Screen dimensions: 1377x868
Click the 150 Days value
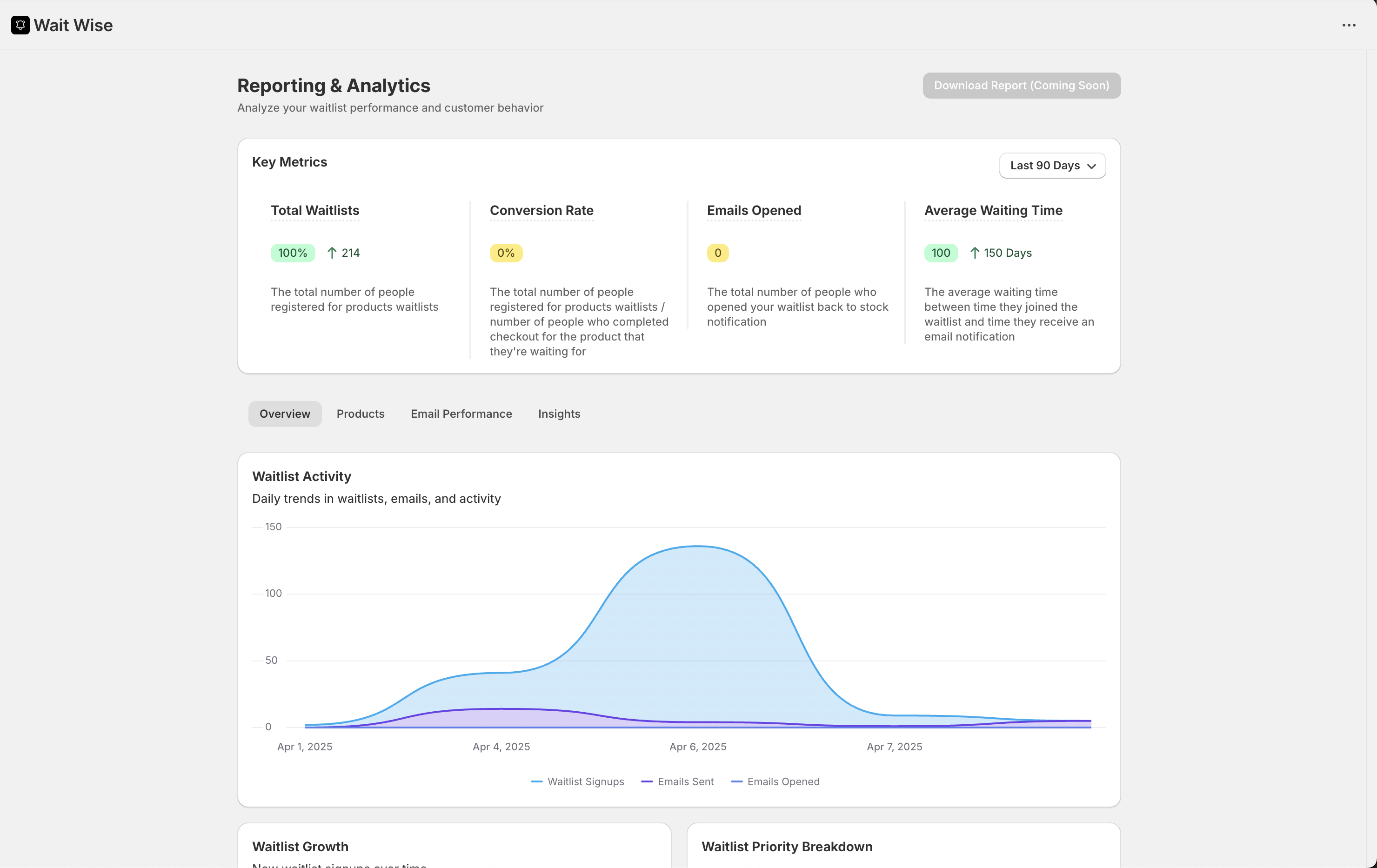pos(1008,253)
